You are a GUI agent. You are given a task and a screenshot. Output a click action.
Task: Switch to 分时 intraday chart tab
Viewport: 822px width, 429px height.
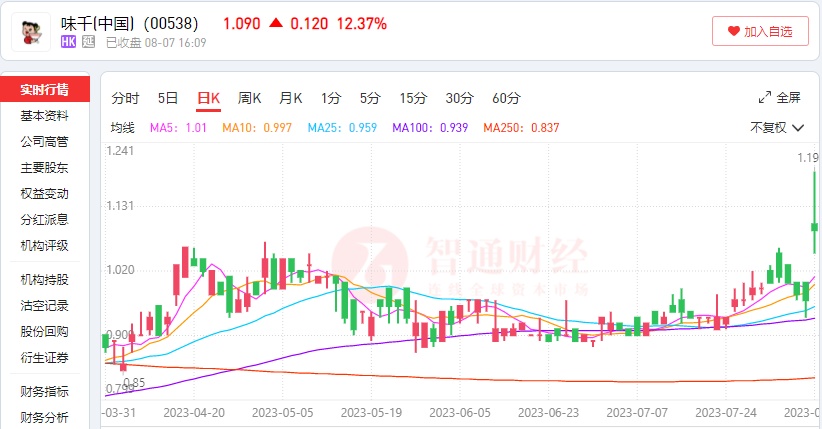tap(125, 98)
